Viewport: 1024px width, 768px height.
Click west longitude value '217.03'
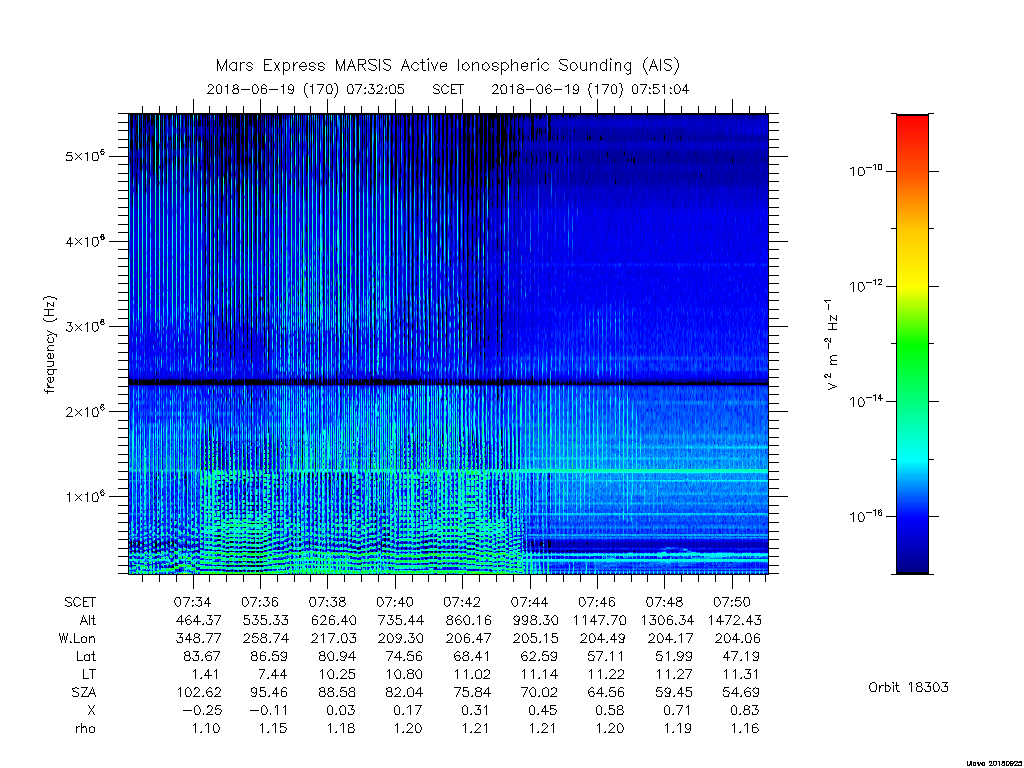point(334,638)
